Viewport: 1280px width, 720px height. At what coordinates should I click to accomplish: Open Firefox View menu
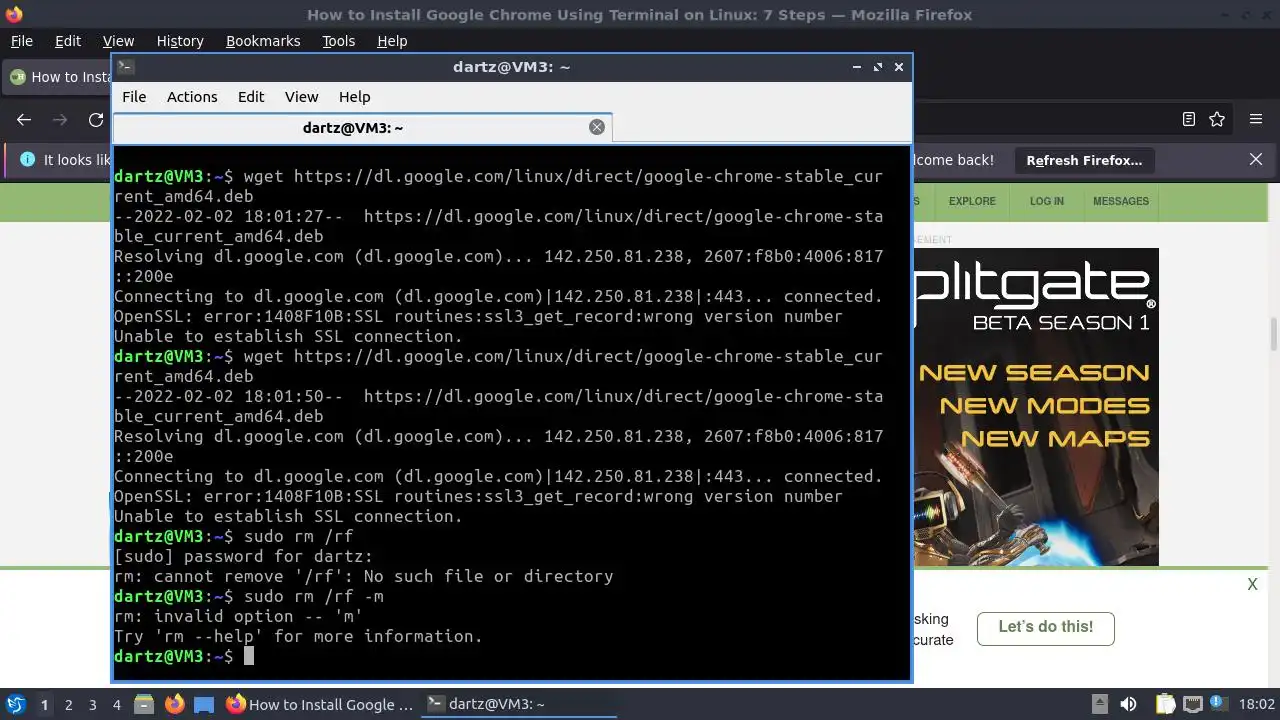[118, 41]
